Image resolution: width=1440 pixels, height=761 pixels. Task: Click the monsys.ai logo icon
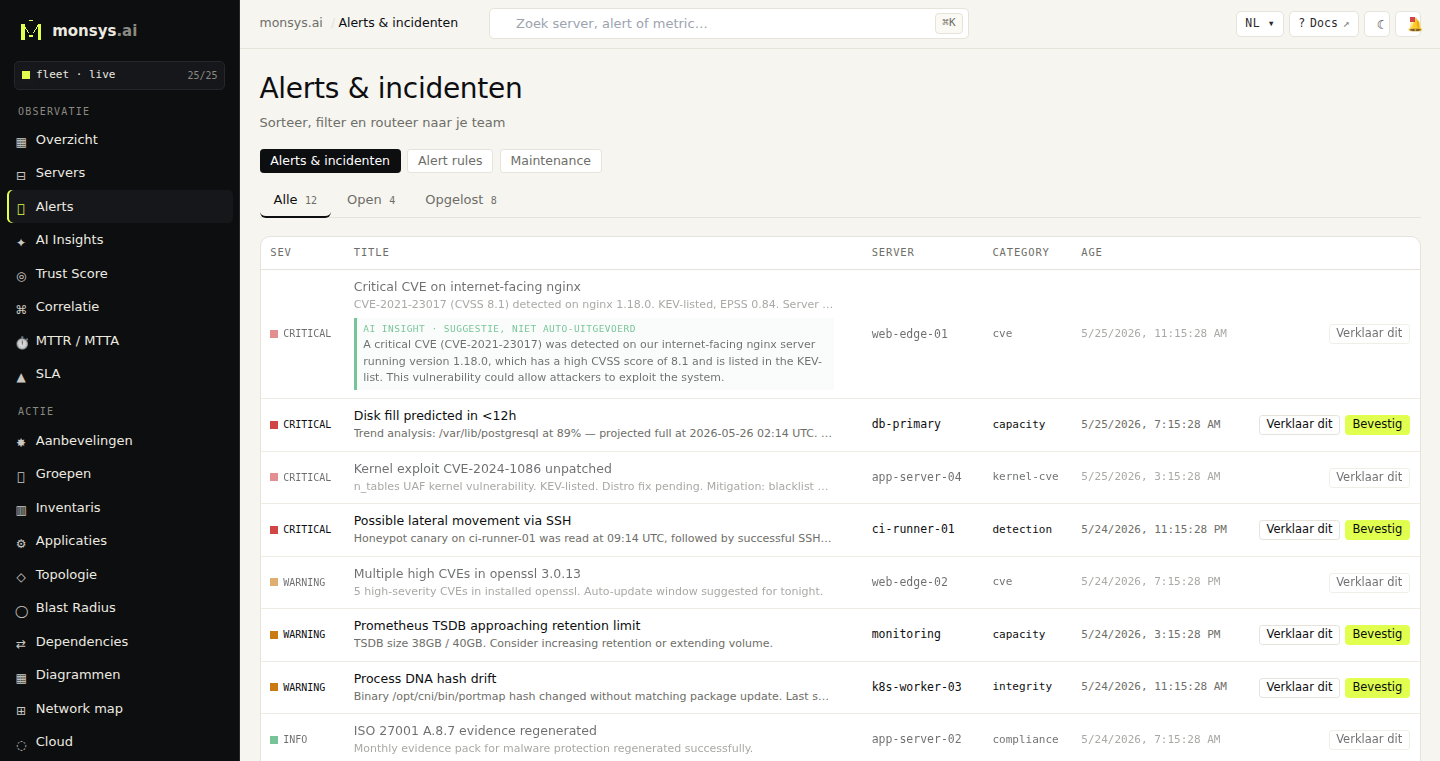[32, 30]
